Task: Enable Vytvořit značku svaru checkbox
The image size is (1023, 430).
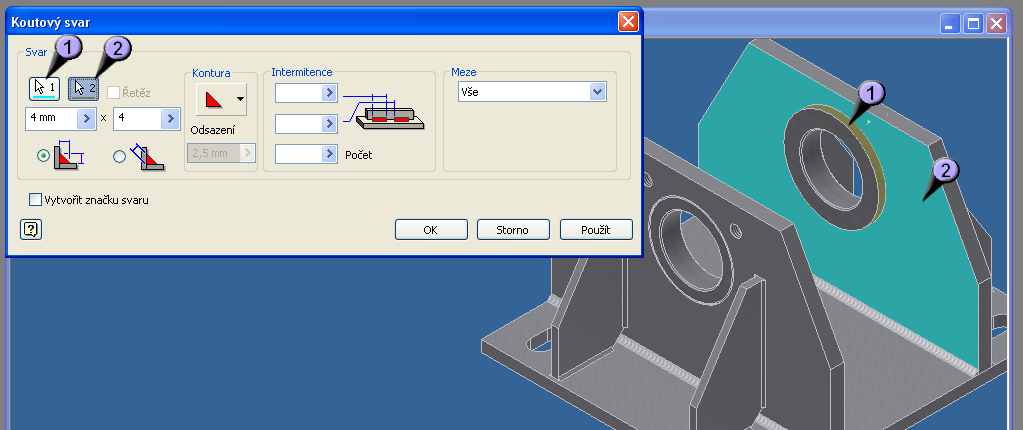Action: [37, 200]
